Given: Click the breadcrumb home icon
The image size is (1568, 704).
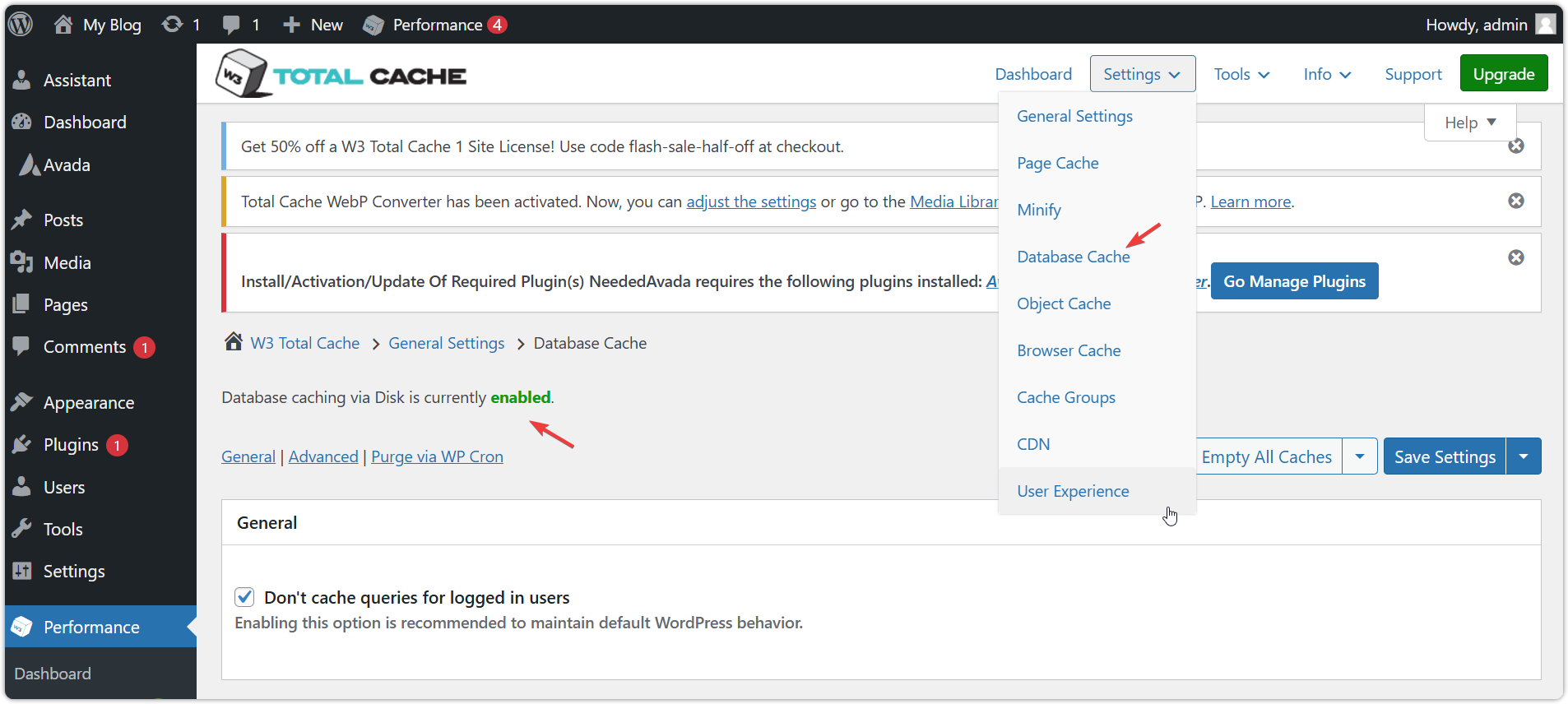Looking at the screenshot, I should [234, 341].
